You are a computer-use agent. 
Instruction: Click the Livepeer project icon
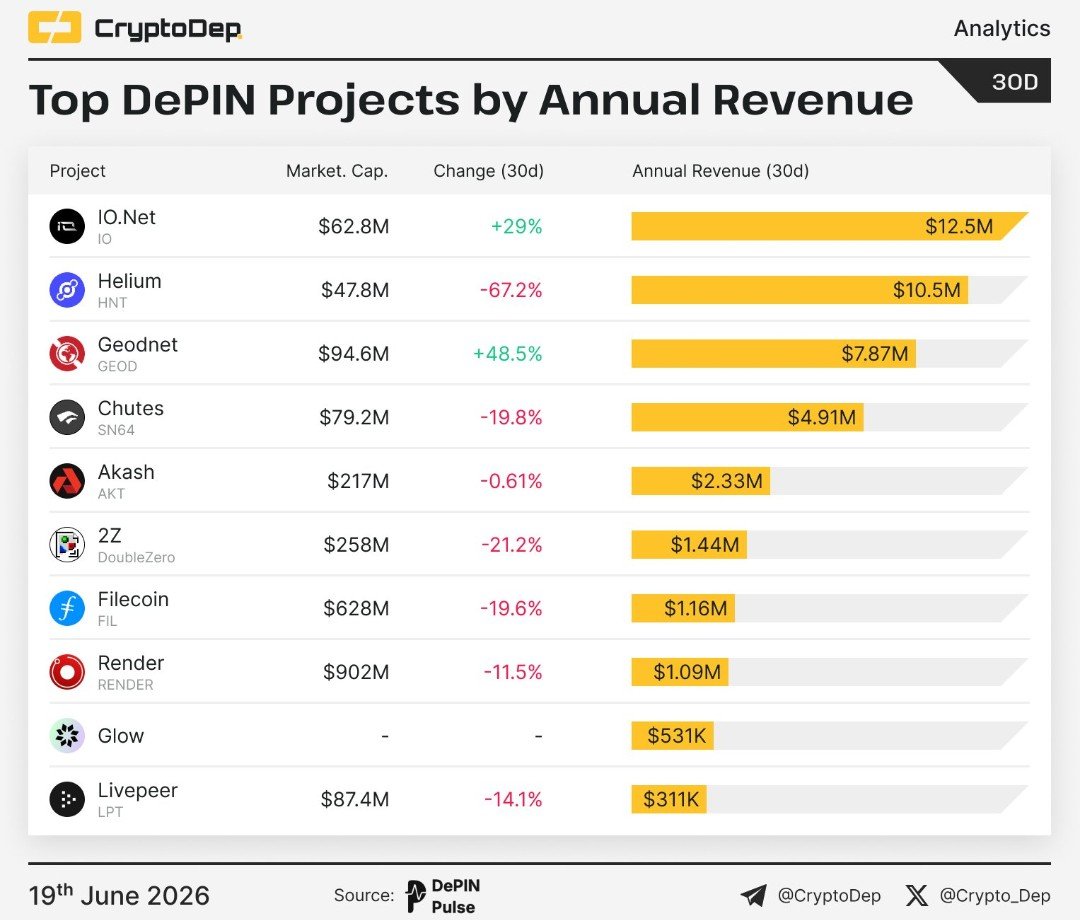(67, 799)
